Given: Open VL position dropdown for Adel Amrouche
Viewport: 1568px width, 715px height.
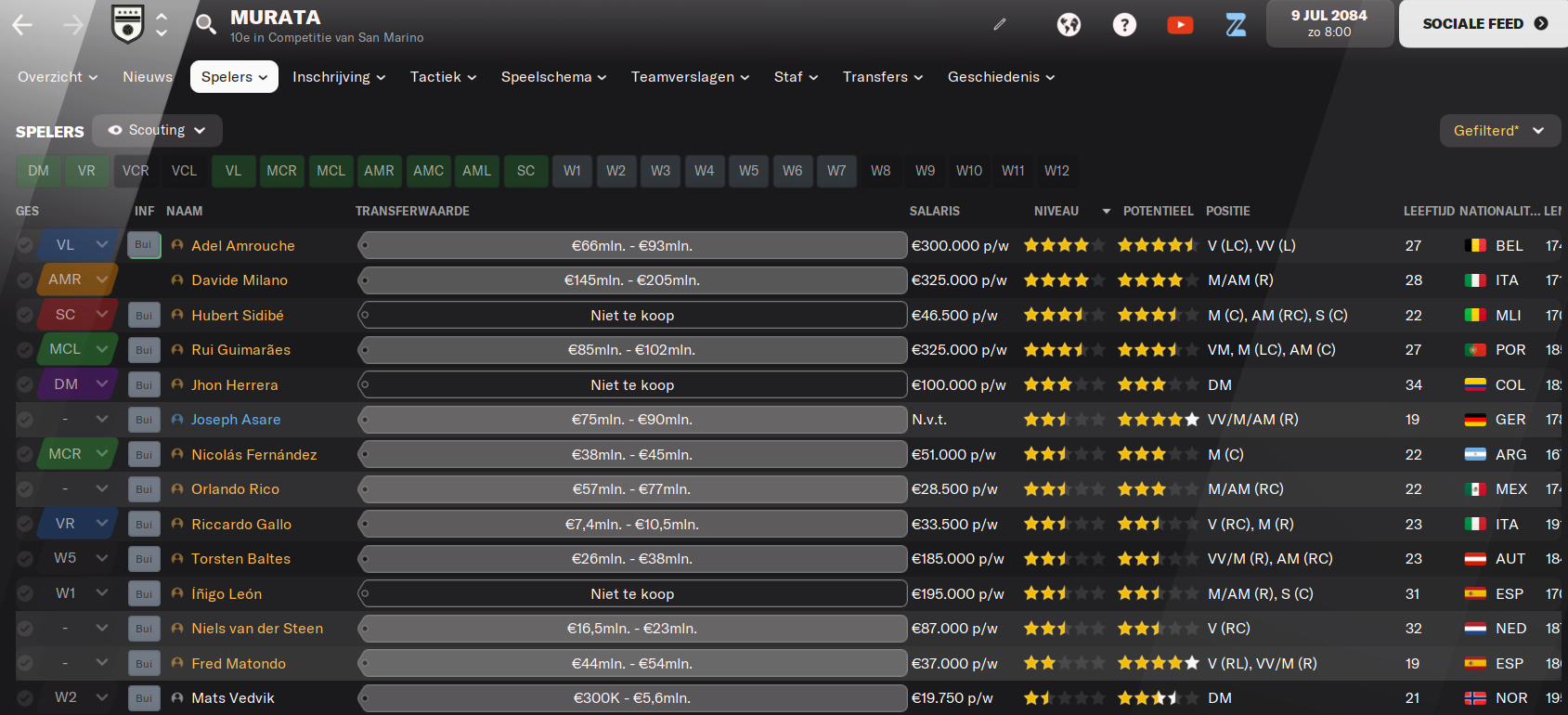Looking at the screenshot, I should point(79,244).
